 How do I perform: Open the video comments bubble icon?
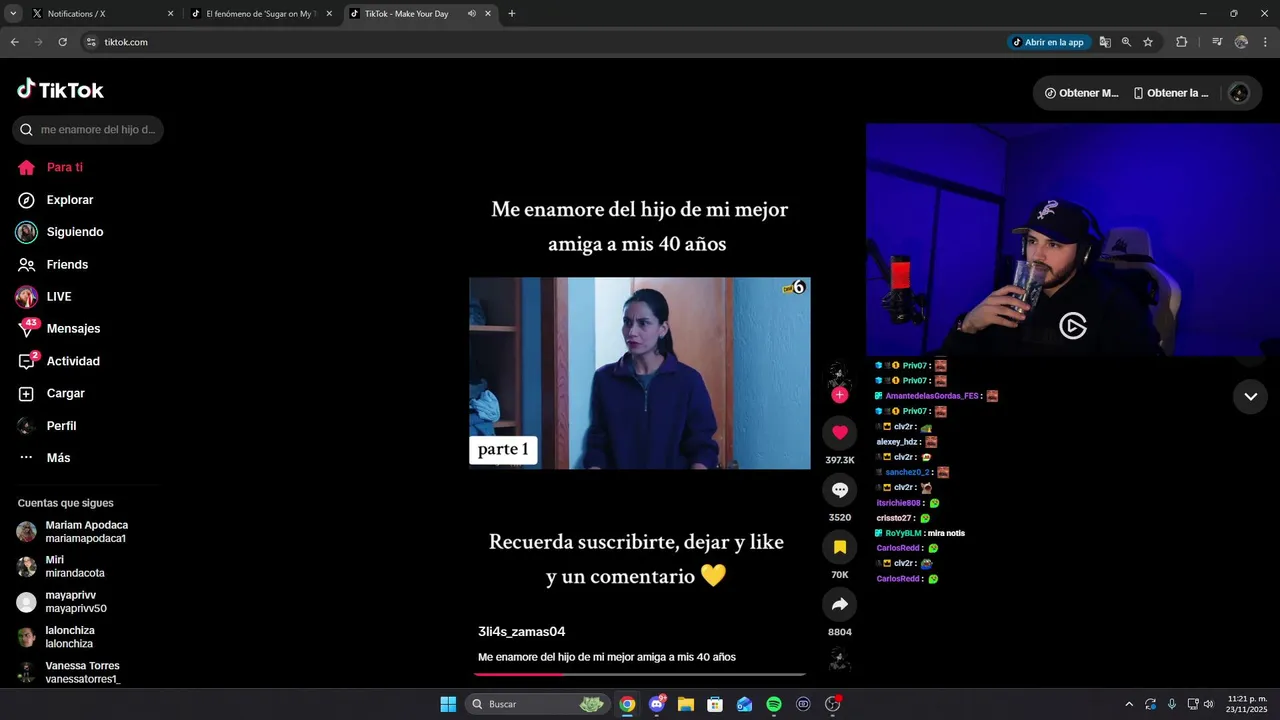pyautogui.click(x=840, y=490)
